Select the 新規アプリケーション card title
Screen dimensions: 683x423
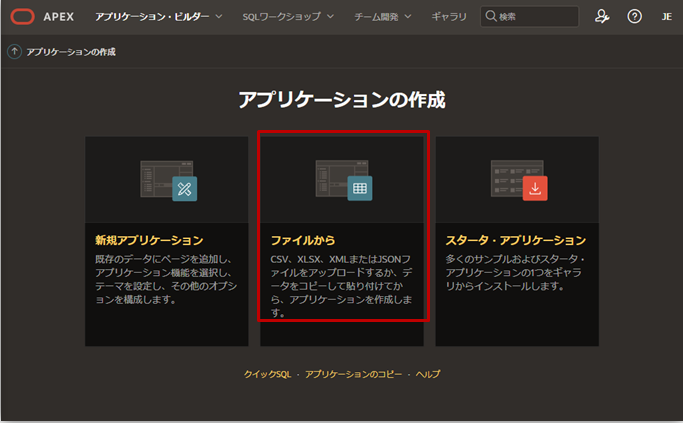149,241
